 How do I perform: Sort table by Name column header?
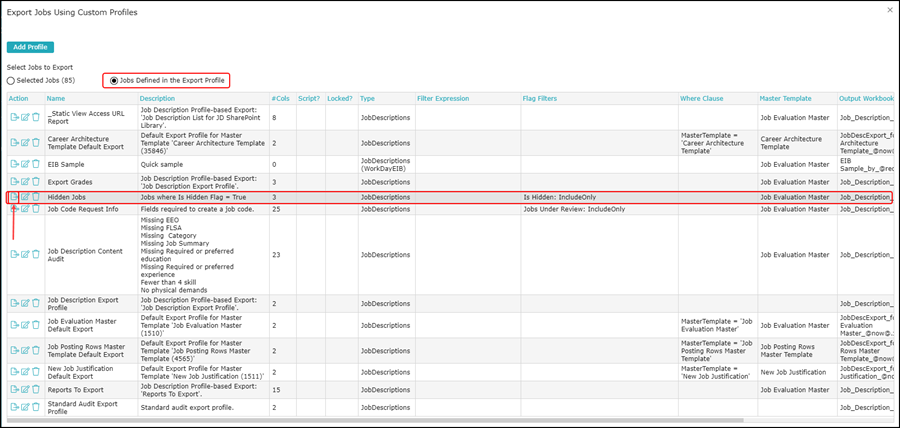tap(55, 99)
